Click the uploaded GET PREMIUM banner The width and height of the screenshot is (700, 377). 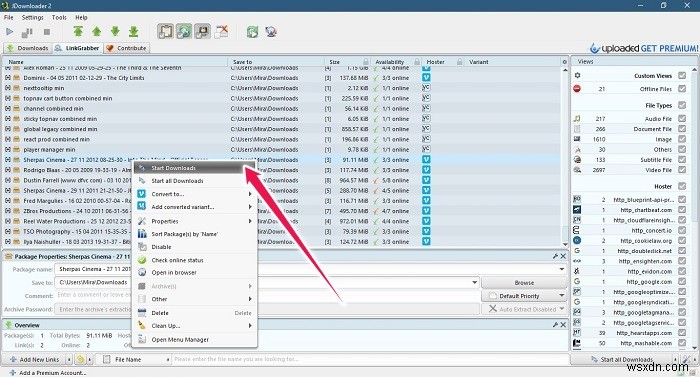click(x=643, y=48)
